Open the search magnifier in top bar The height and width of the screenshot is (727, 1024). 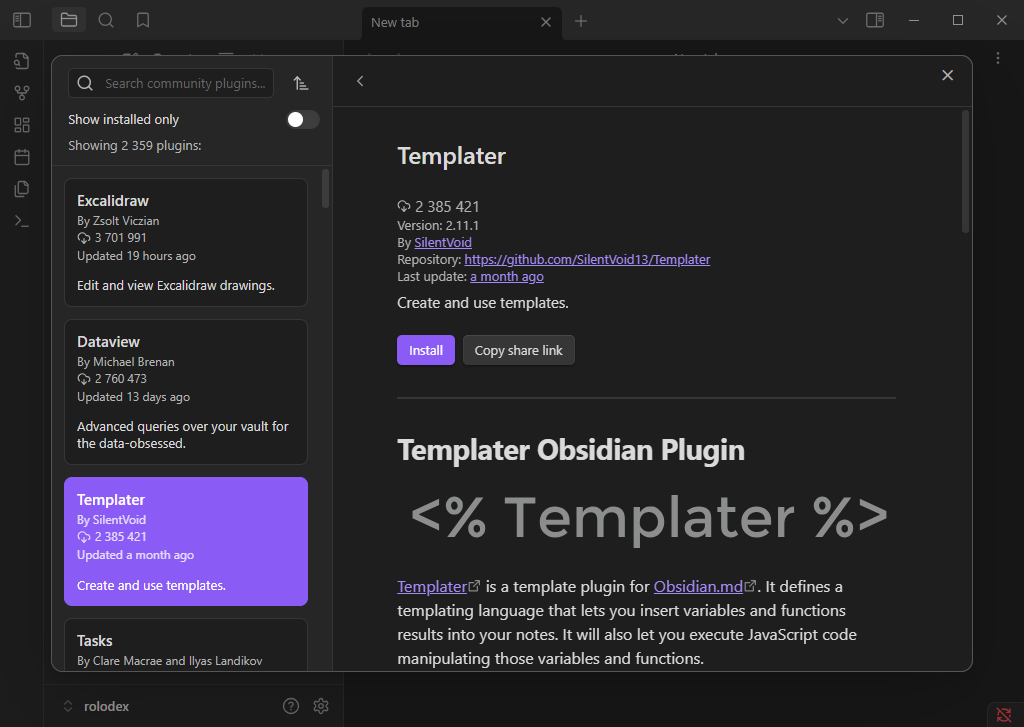[106, 20]
